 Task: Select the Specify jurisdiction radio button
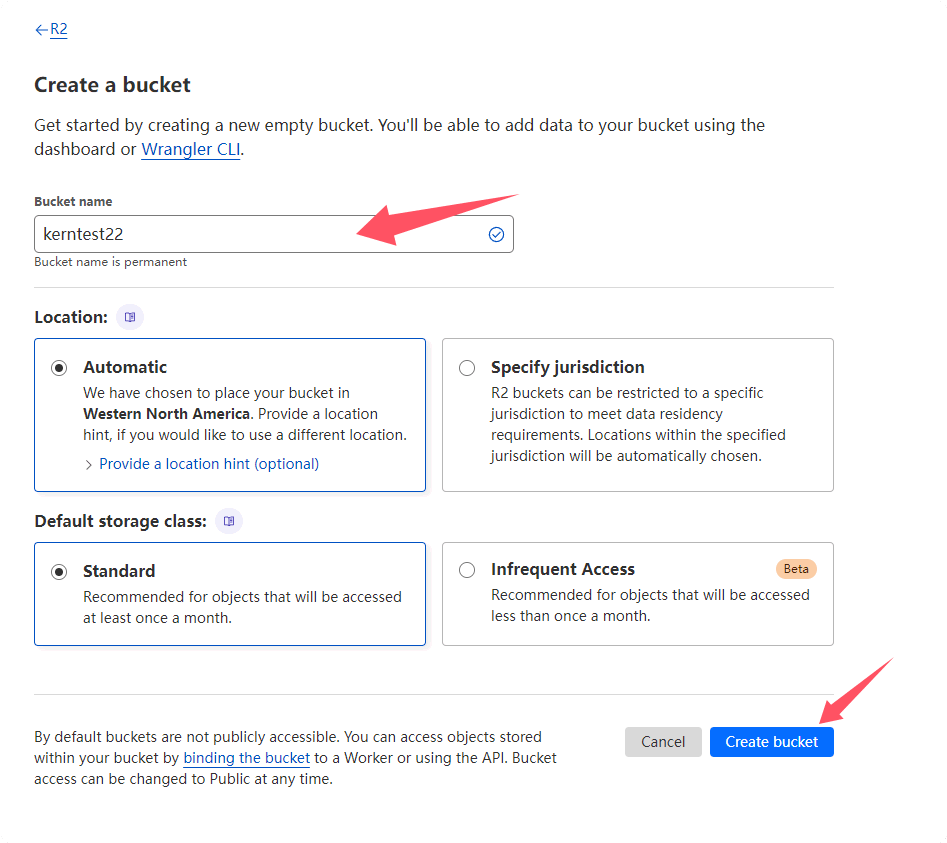pos(467,368)
